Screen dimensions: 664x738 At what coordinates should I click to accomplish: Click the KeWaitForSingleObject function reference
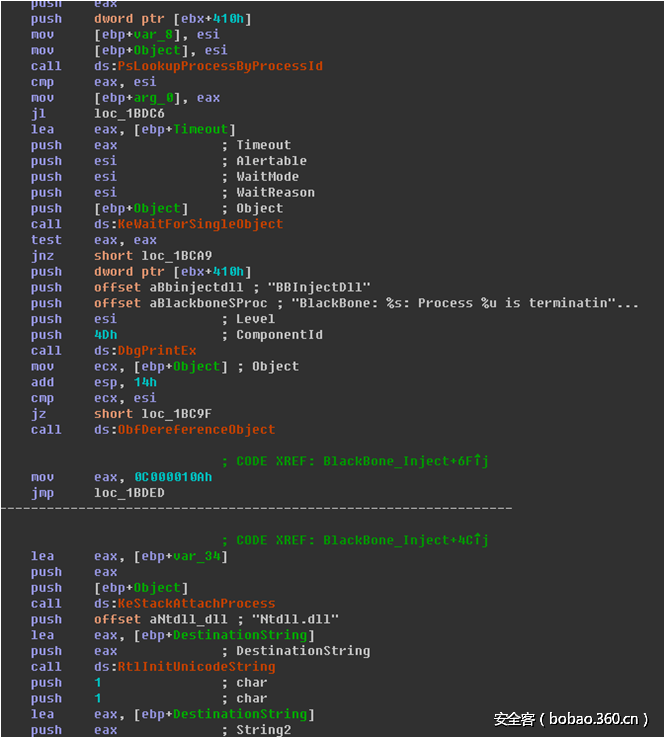[200, 224]
